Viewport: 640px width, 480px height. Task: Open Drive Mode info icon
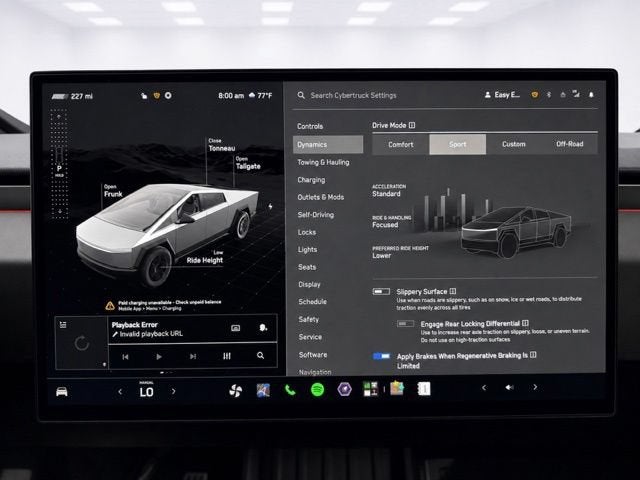tap(412, 125)
